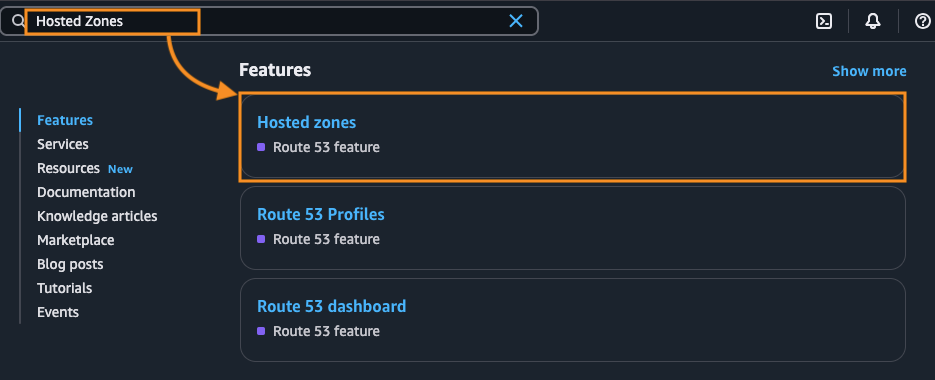Open the CloudShell terminal icon
The width and height of the screenshot is (935, 380).
pos(823,21)
